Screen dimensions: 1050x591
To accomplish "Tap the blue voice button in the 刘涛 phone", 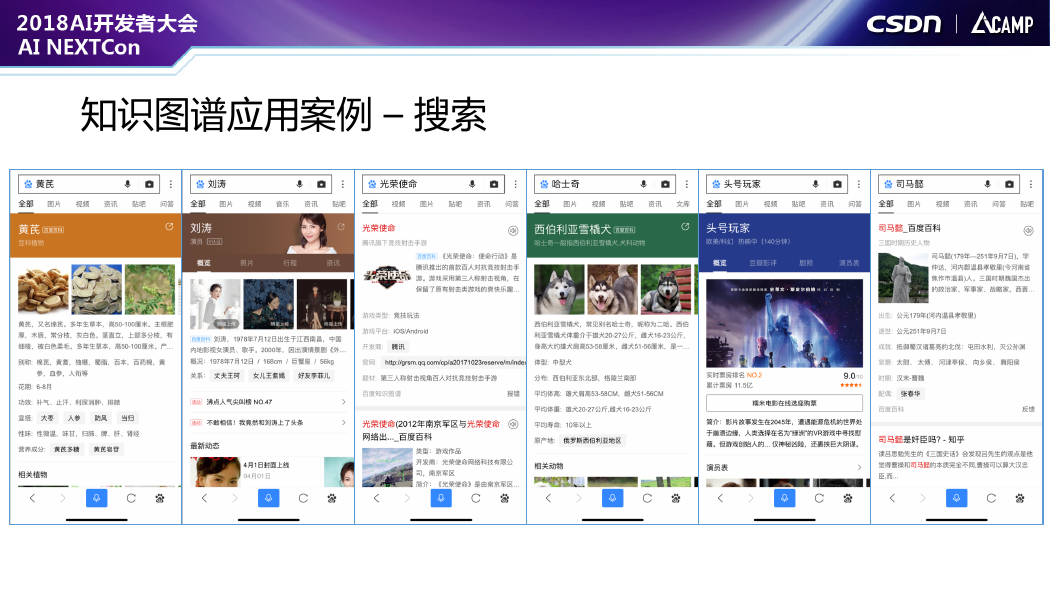I will tap(269, 498).
